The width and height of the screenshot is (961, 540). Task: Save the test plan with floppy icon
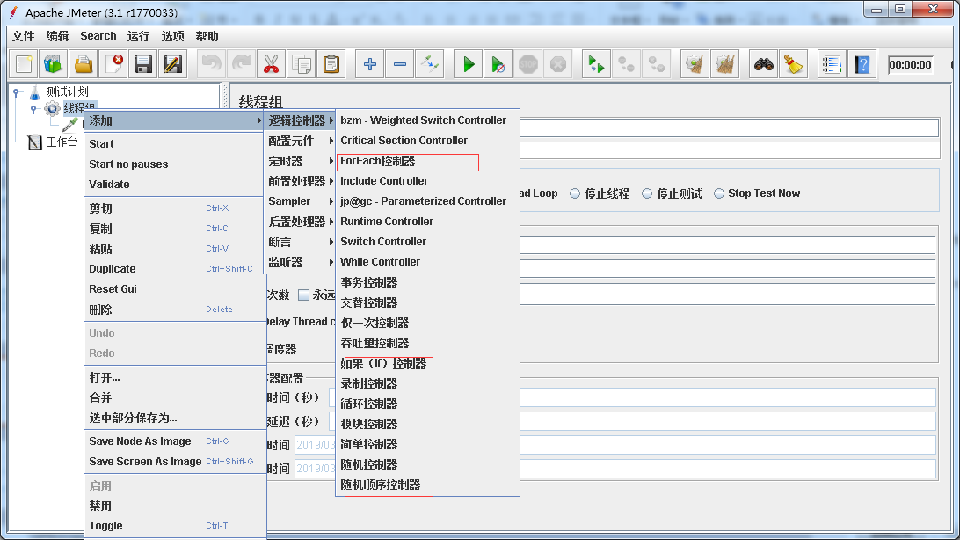[x=143, y=64]
